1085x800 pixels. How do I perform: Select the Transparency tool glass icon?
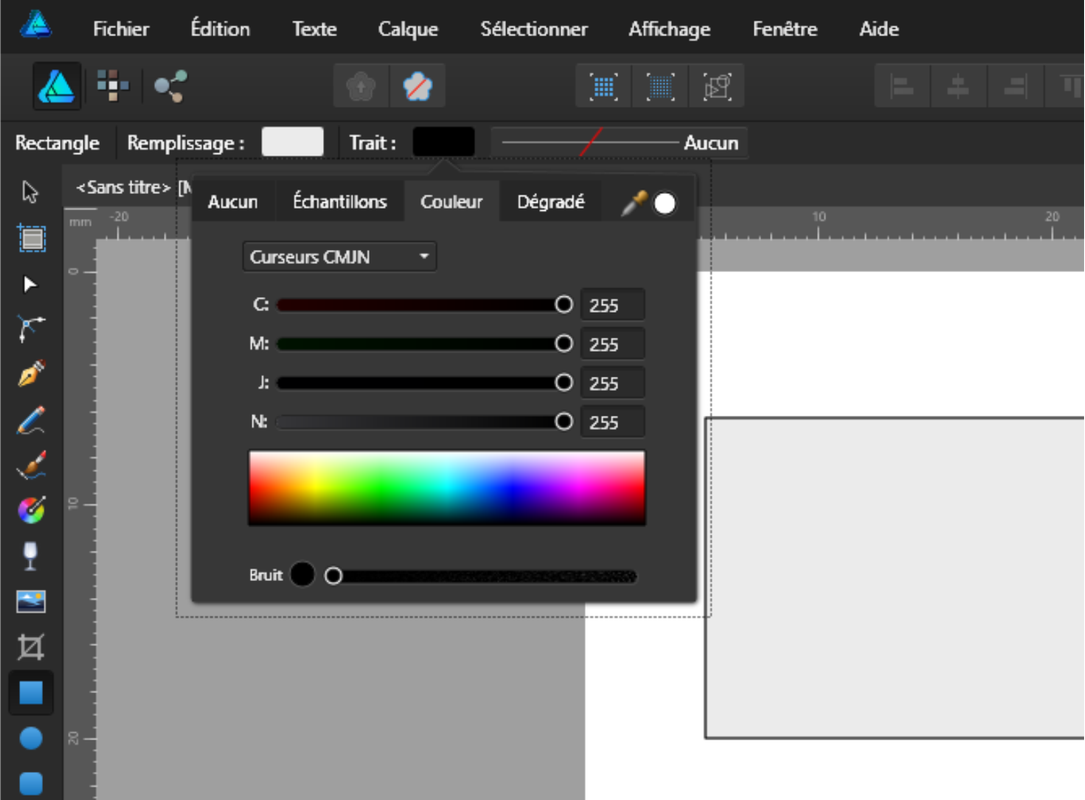30,556
